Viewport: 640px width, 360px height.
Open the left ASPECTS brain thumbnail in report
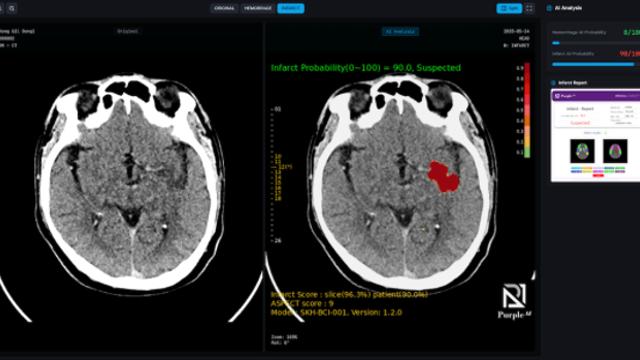[x=582, y=151]
